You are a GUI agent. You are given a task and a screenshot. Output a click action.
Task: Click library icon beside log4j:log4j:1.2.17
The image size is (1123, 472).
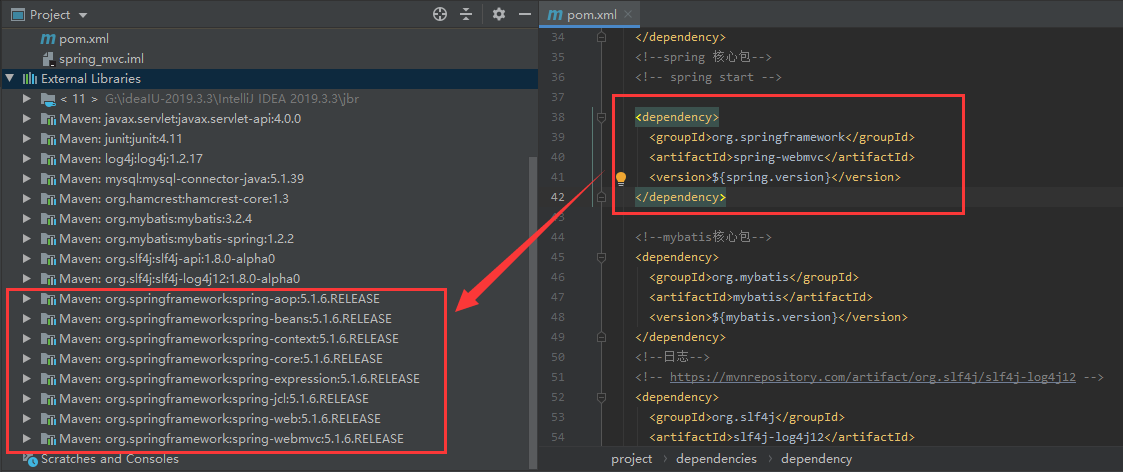point(48,159)
